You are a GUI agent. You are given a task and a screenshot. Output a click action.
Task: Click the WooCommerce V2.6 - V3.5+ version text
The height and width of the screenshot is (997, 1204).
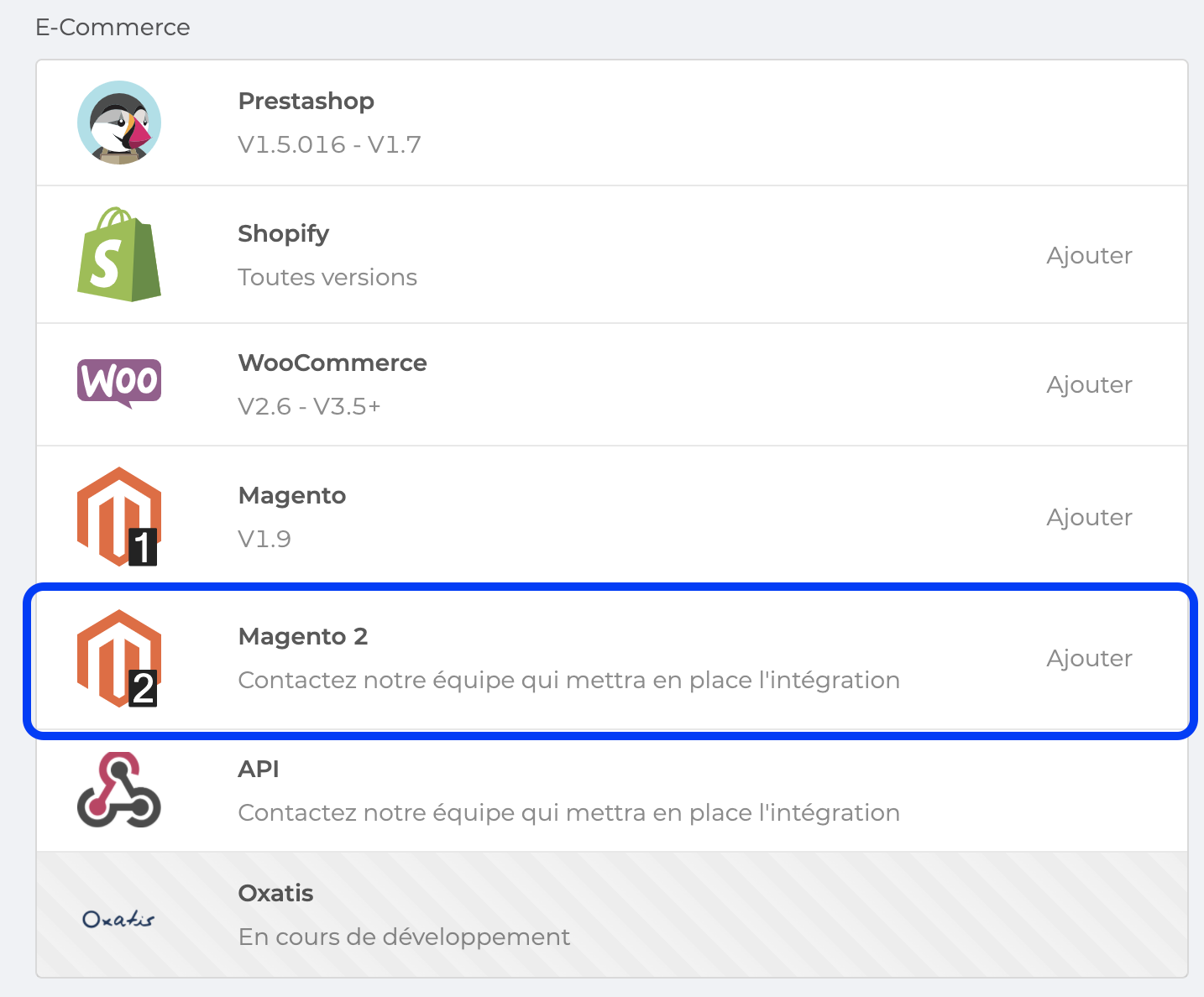pos(310,406)
